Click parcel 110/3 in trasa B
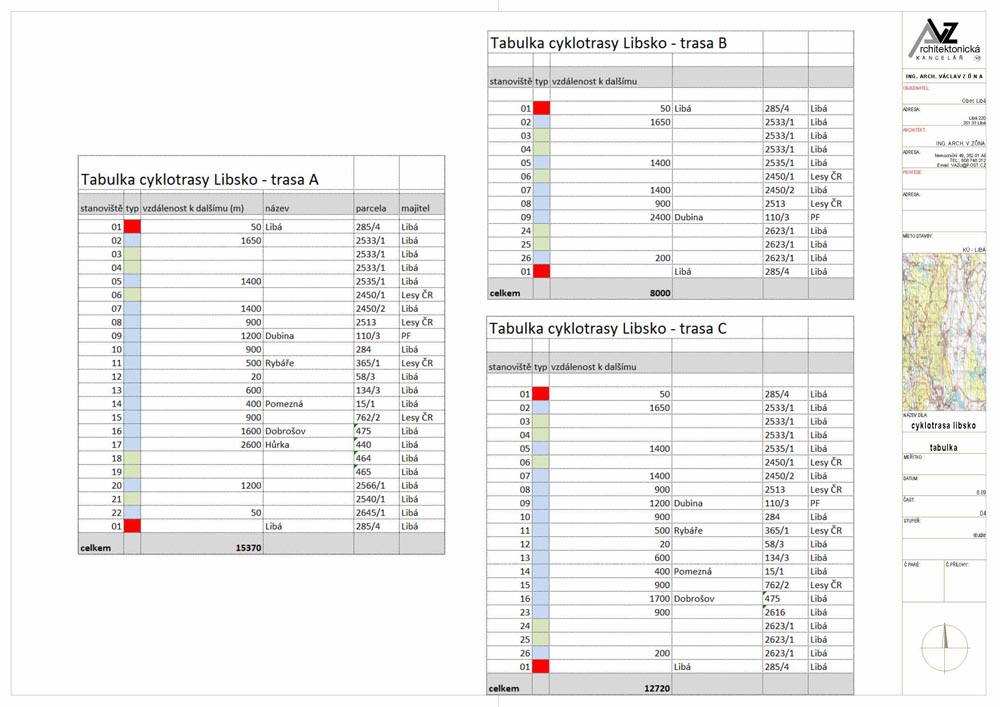The width and height of the screenshot is (1000, 707). (777, 217)
